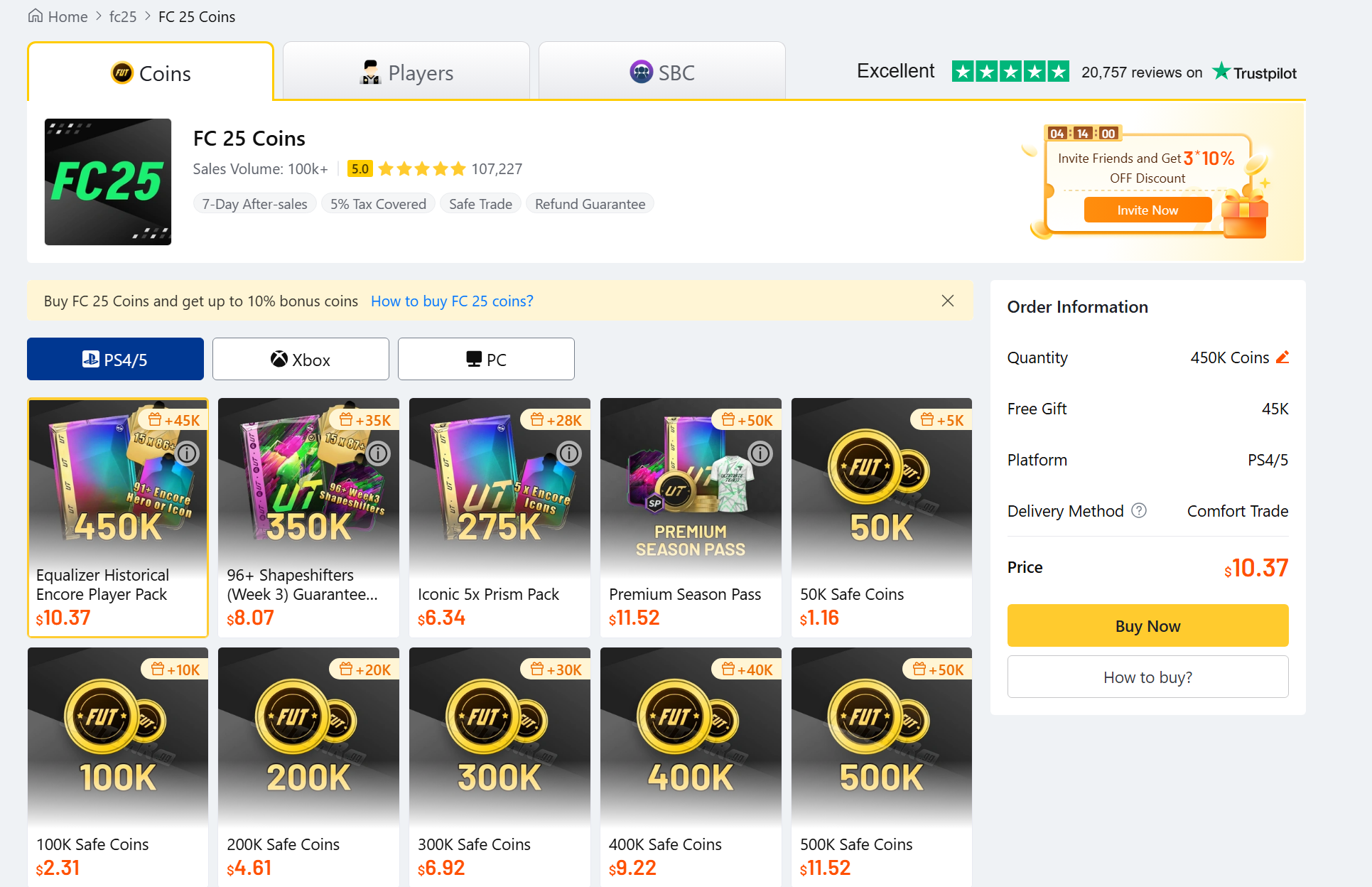Switch to the Players tab
The image size is (1372, 887).
(406, 72)
